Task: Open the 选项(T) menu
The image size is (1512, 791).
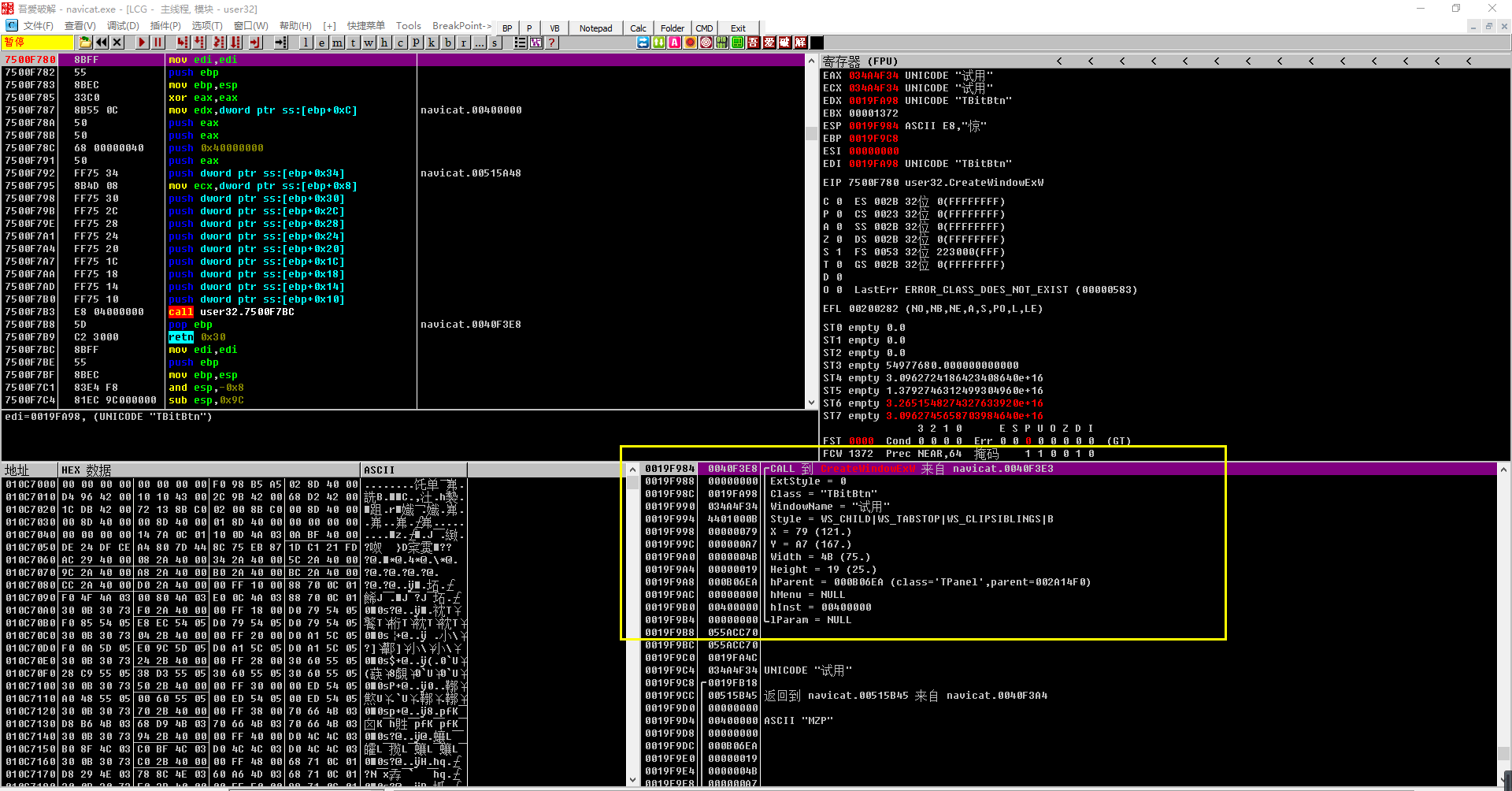Action: tap(208, 26)
